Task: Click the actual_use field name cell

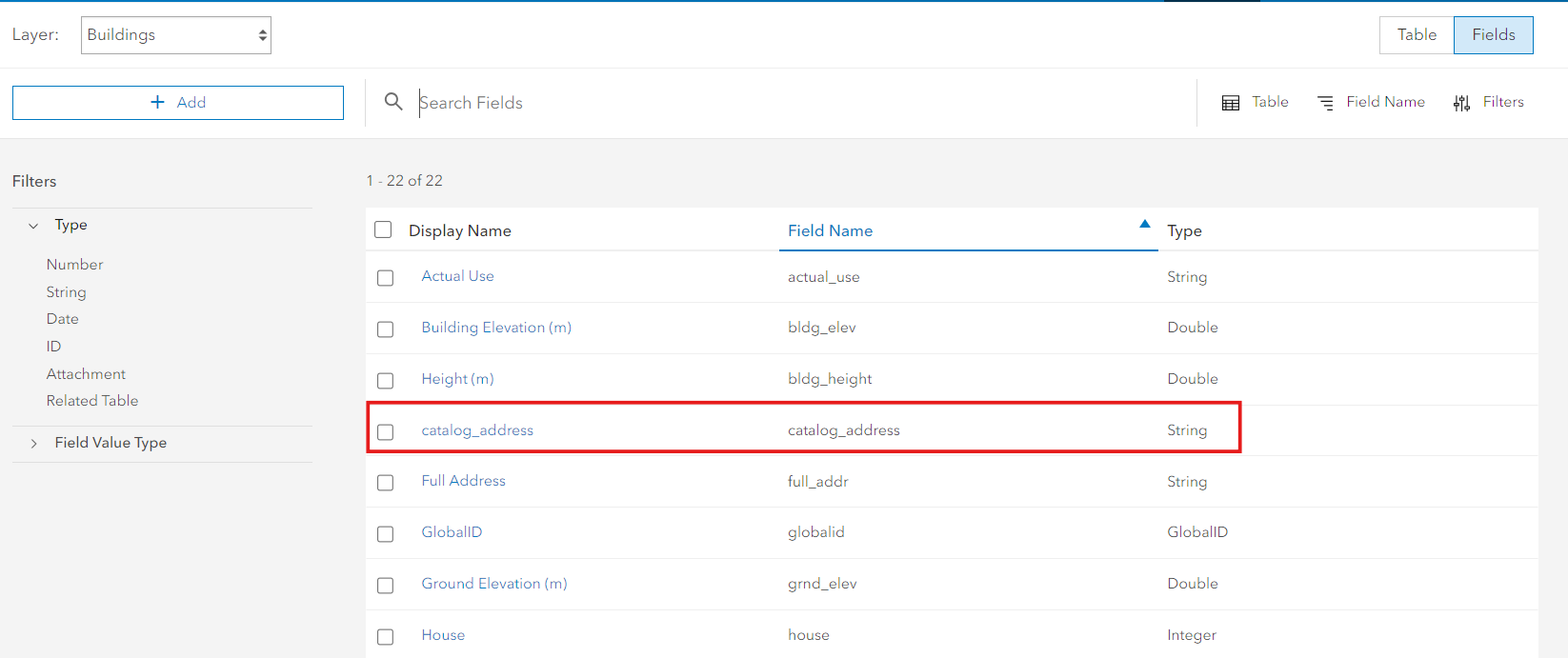Action: pos(823,277)
